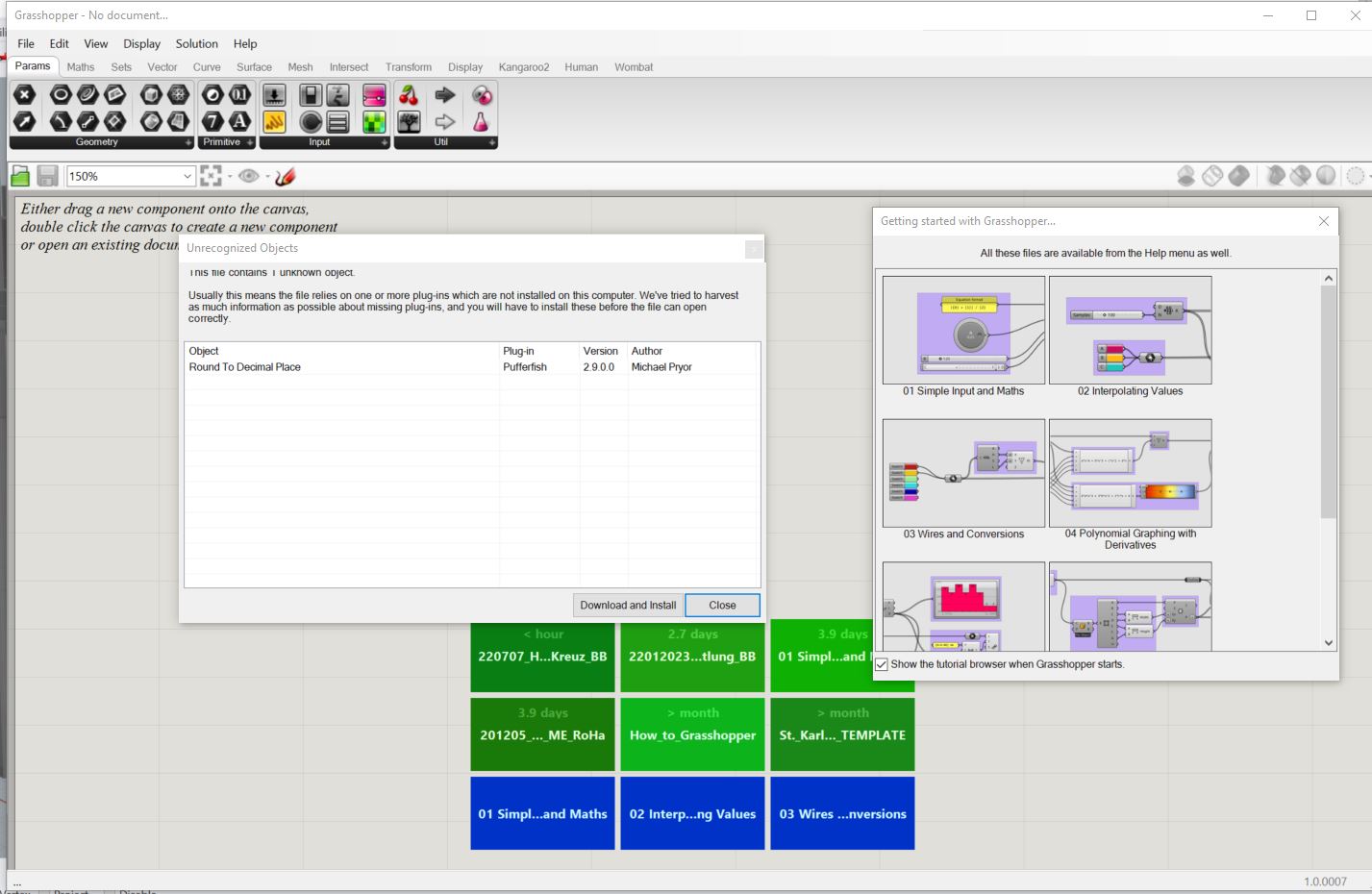The width and height of the screenshot is (1372, 894).
Task: Toggle selected-only preview in right toolbar
Action: [x=1276, y=176]
